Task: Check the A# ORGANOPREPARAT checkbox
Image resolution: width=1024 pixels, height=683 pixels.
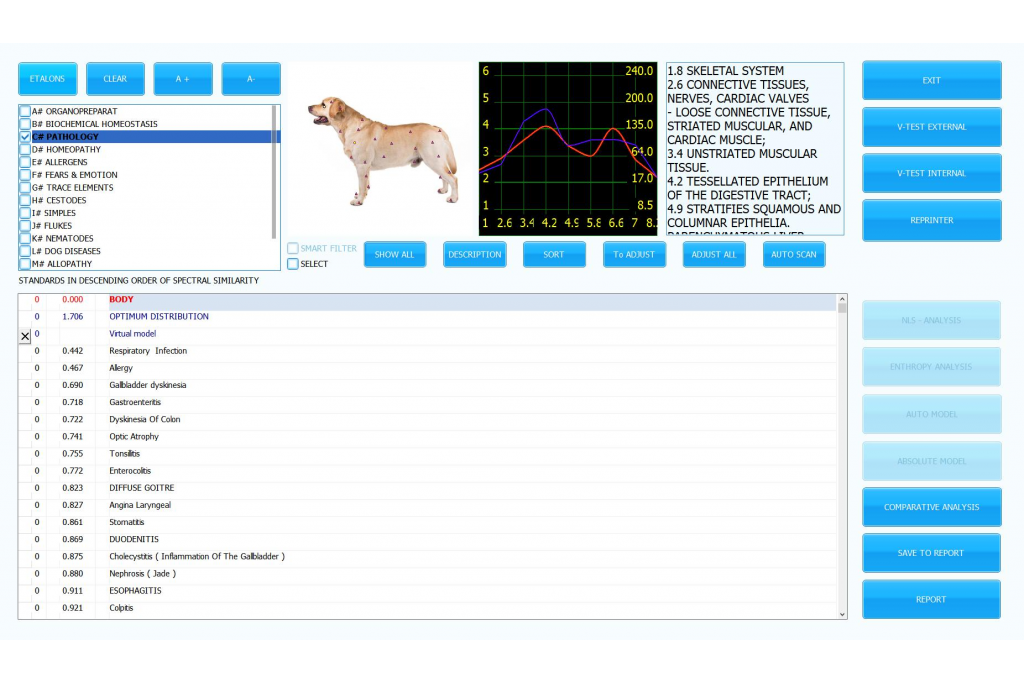Action: [25, 111]
